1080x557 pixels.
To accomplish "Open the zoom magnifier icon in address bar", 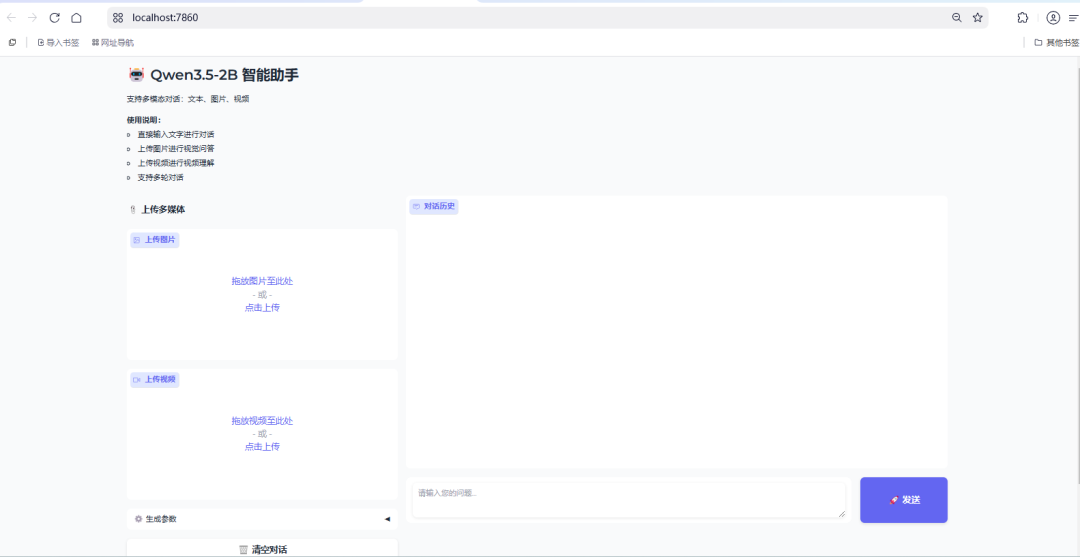I will (x=957, y=18).
